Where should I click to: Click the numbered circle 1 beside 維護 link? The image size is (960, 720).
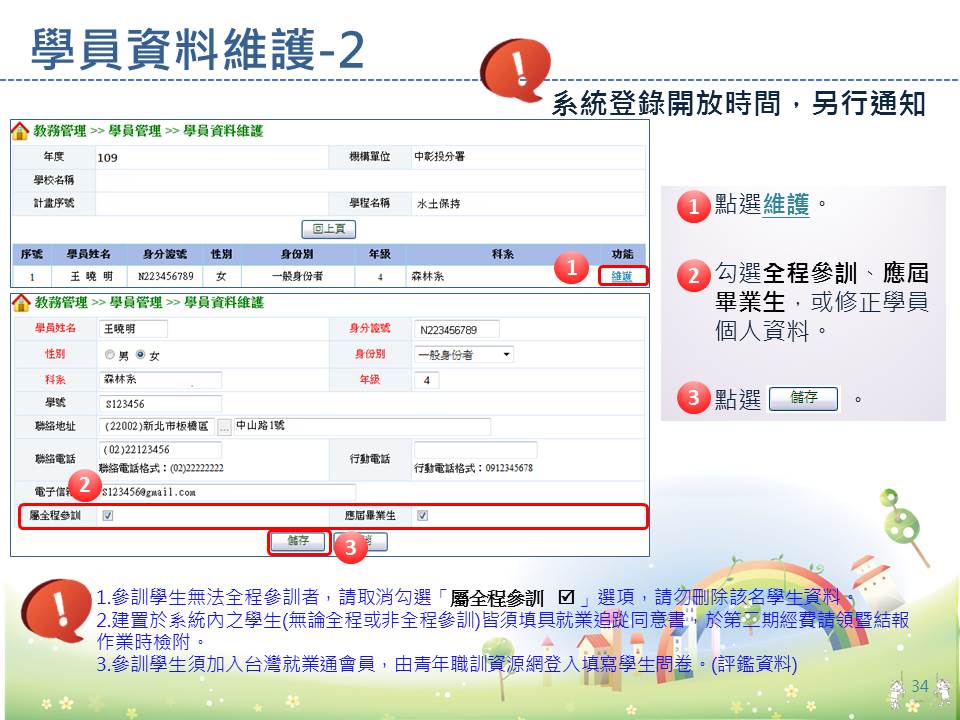(571, 267)
